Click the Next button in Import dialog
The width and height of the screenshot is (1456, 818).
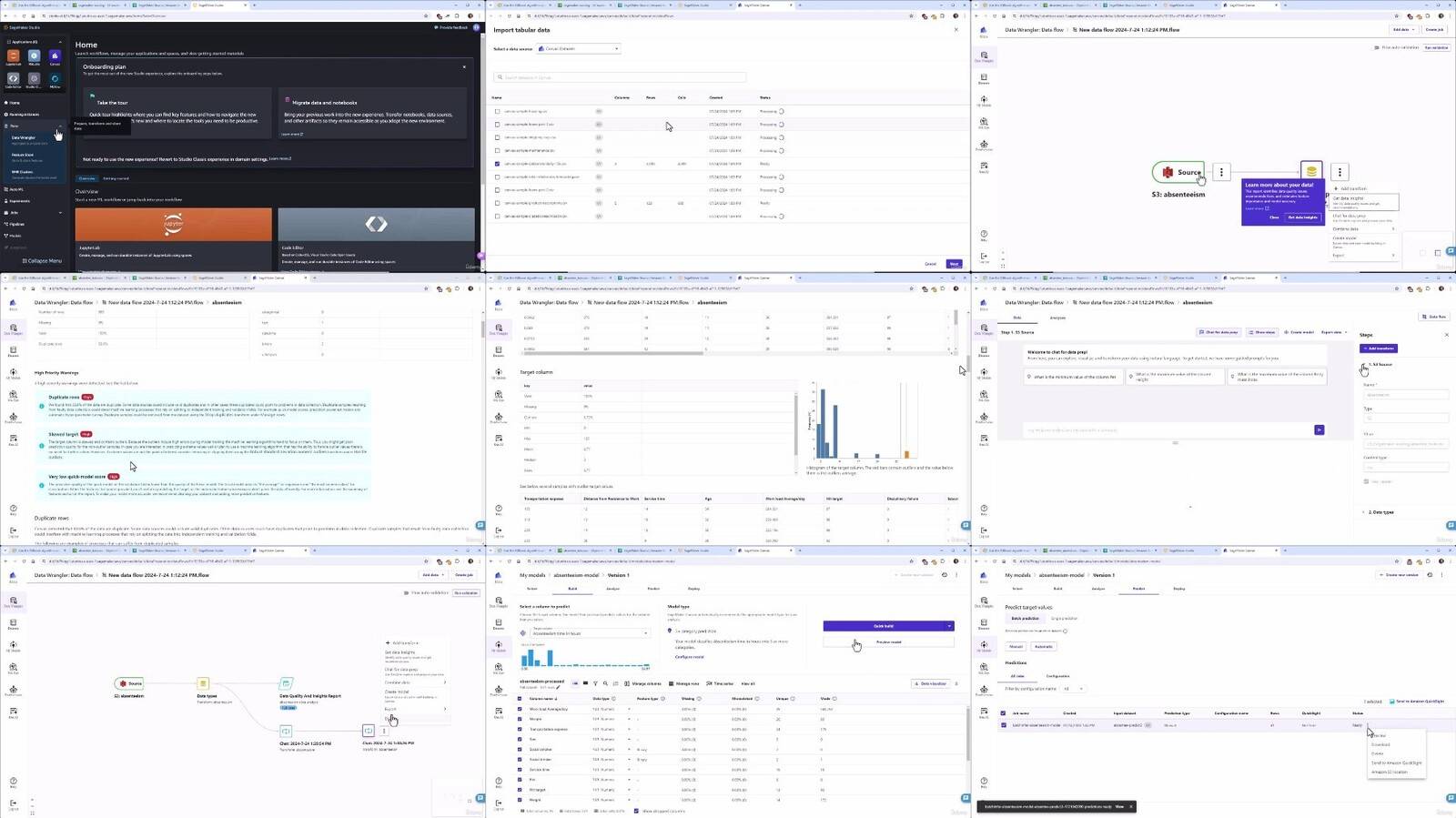(953, 264)
